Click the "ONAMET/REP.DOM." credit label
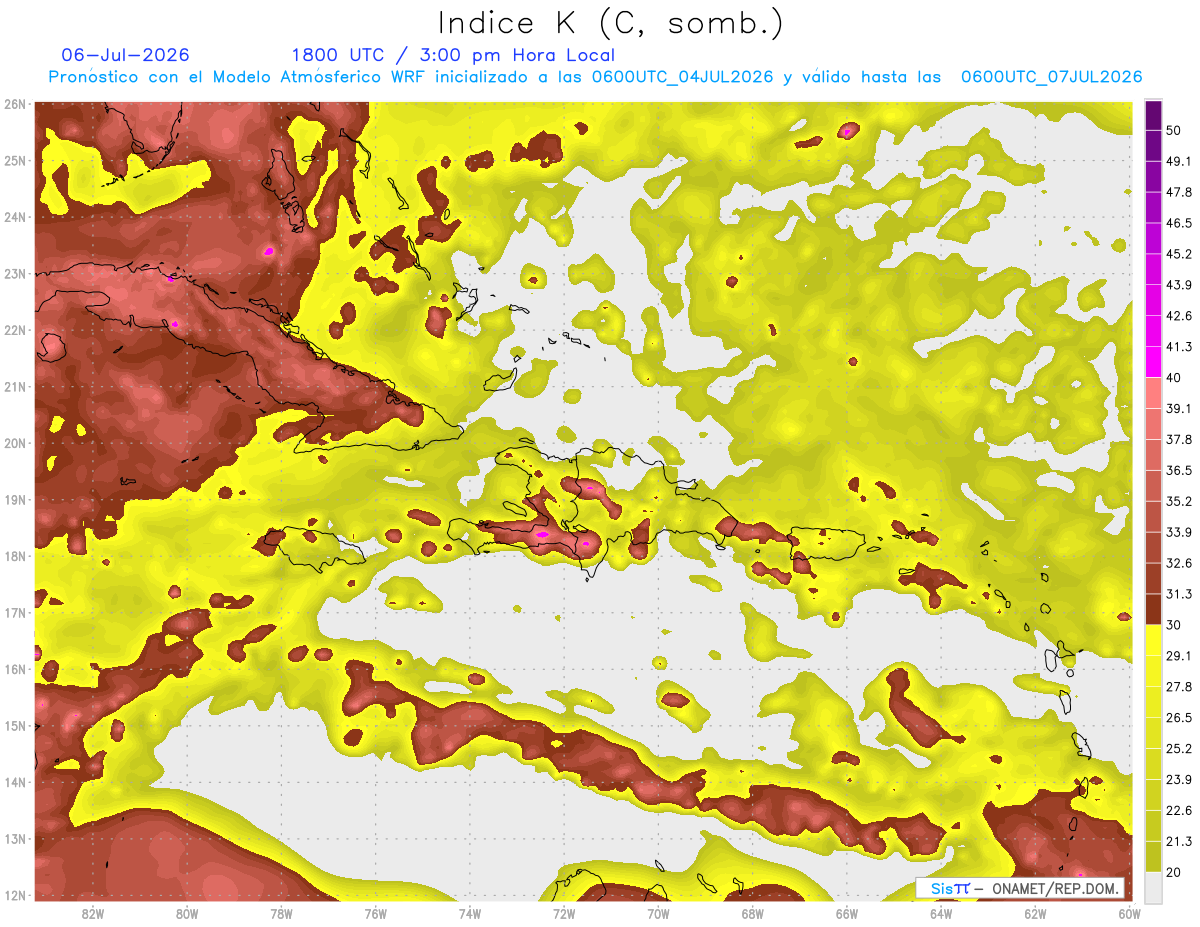1200x927 pixels. (1054, 888)
